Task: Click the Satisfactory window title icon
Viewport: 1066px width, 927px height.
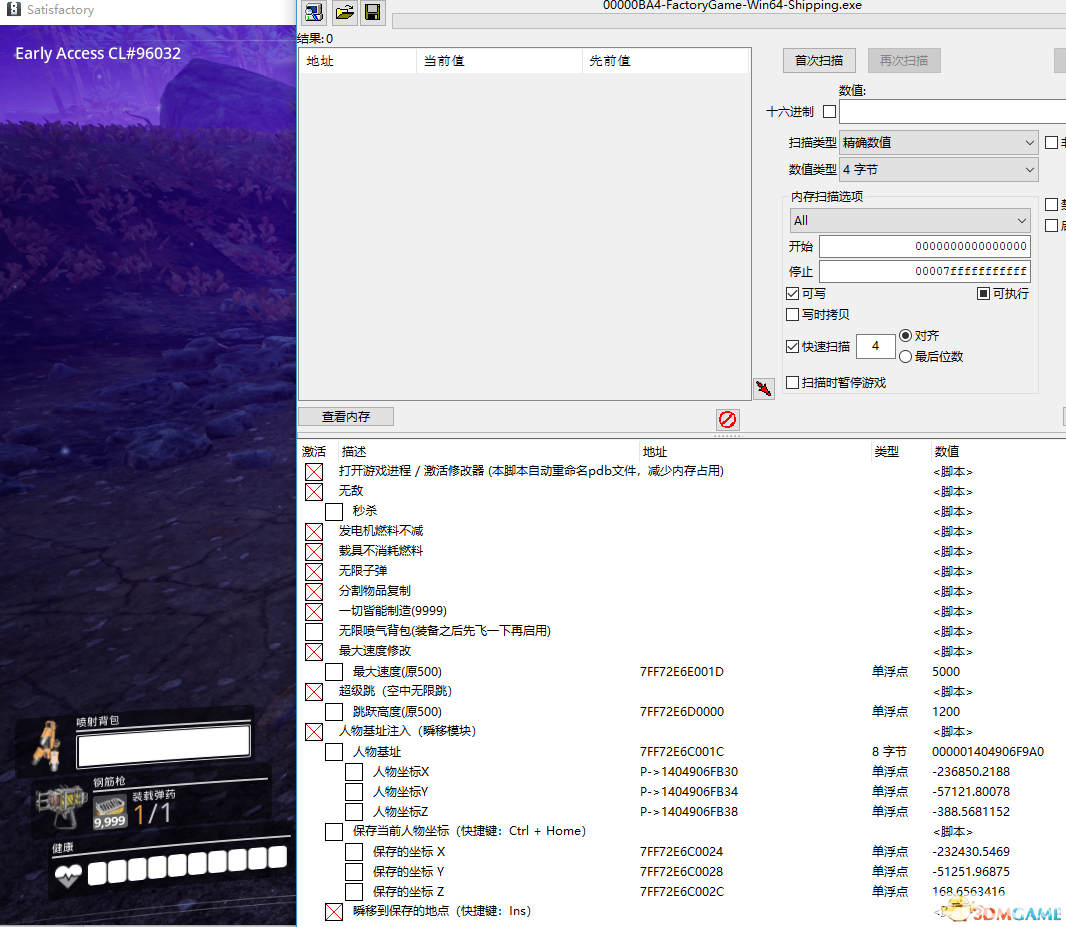Action: [13, 10]
